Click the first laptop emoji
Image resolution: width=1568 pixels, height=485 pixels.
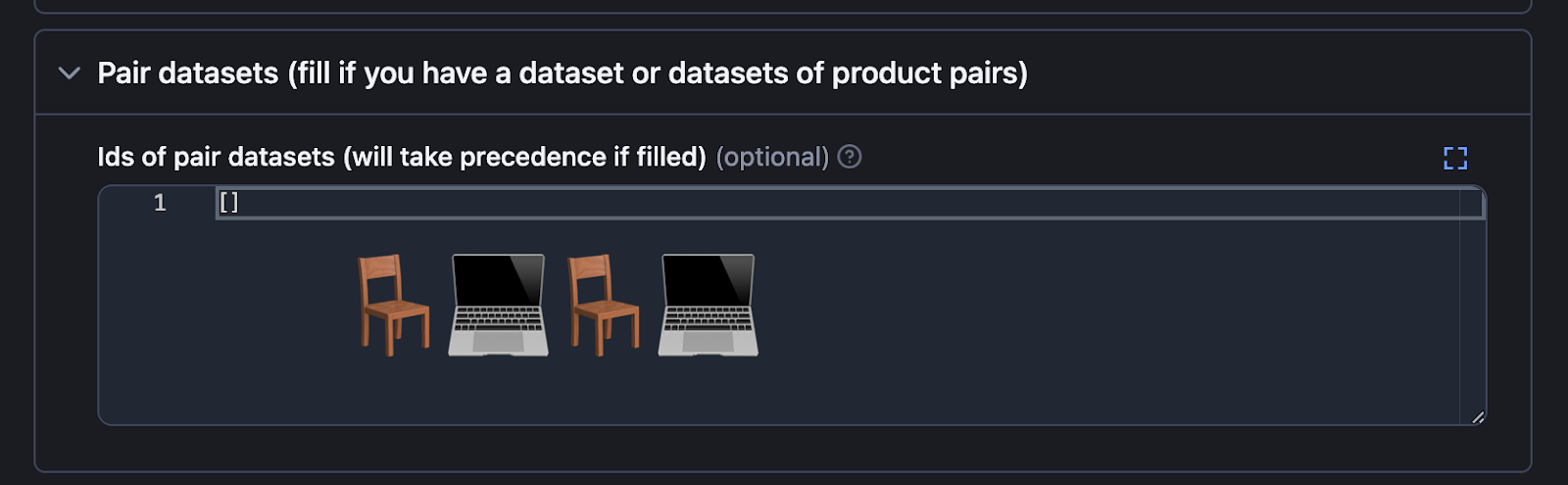pyautogui.click(x=498, y=305)
